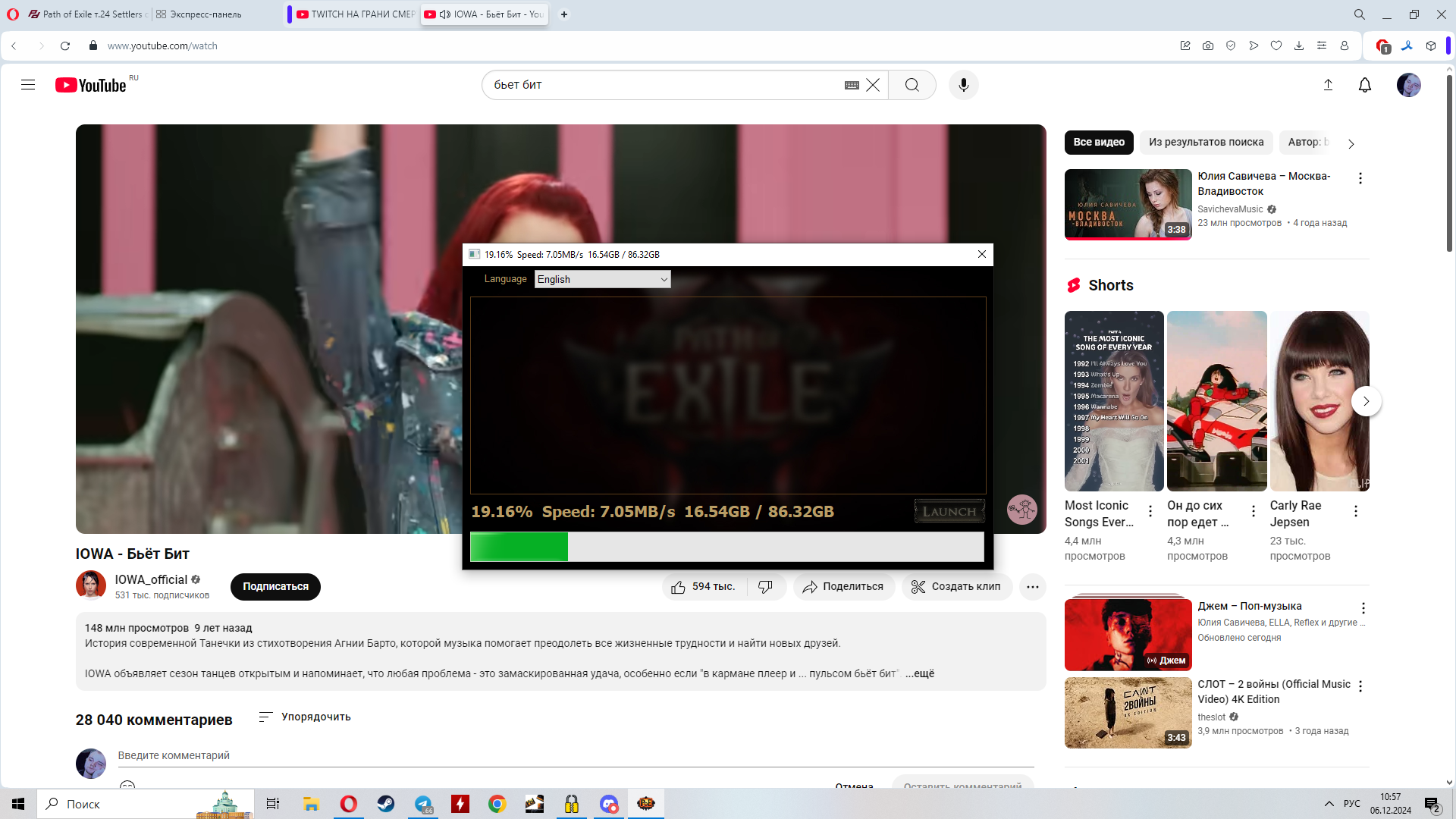Open the YouTube hamburger guide menu
1456x819 pixels.
point(28,85)
